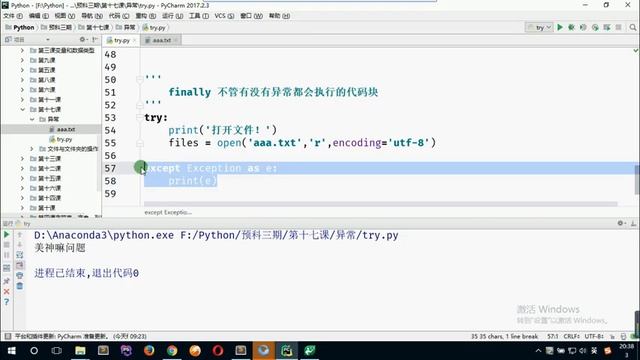Pause output in Run panel
The image size is (640, 360).
pyautogui.click(x=7, y=255)
